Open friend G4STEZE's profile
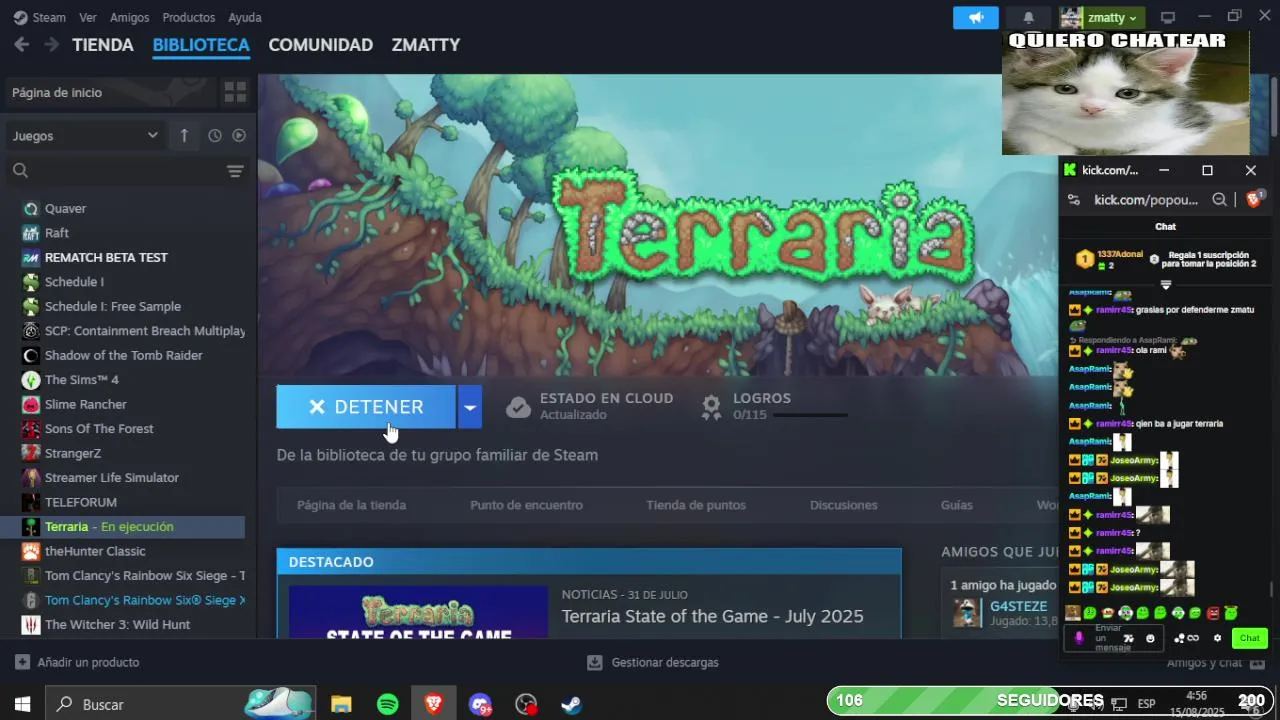 [1018, 606]
